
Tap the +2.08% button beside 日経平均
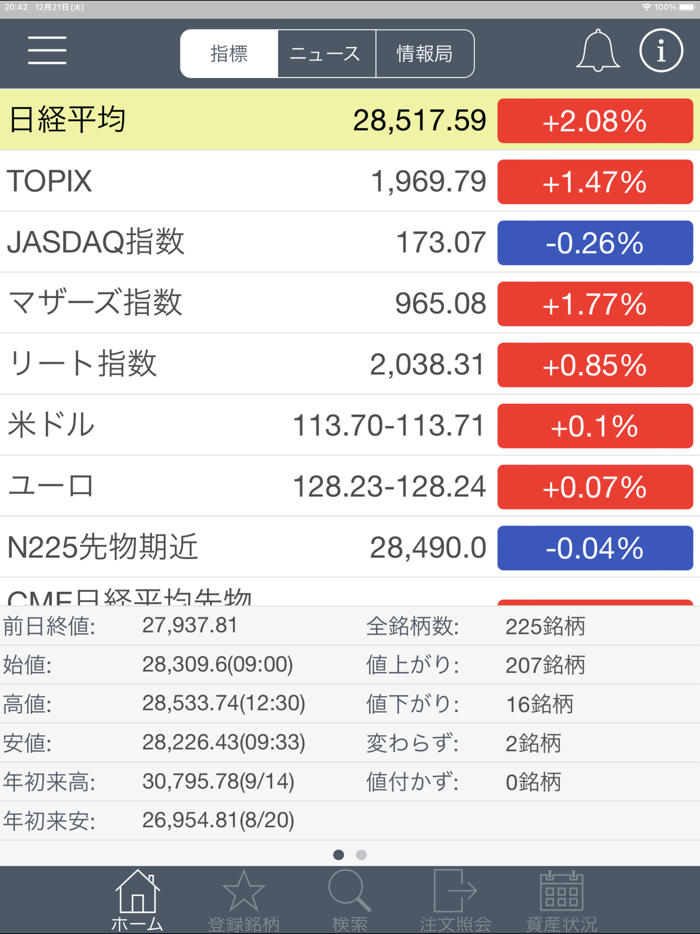[x=595, y=120]
